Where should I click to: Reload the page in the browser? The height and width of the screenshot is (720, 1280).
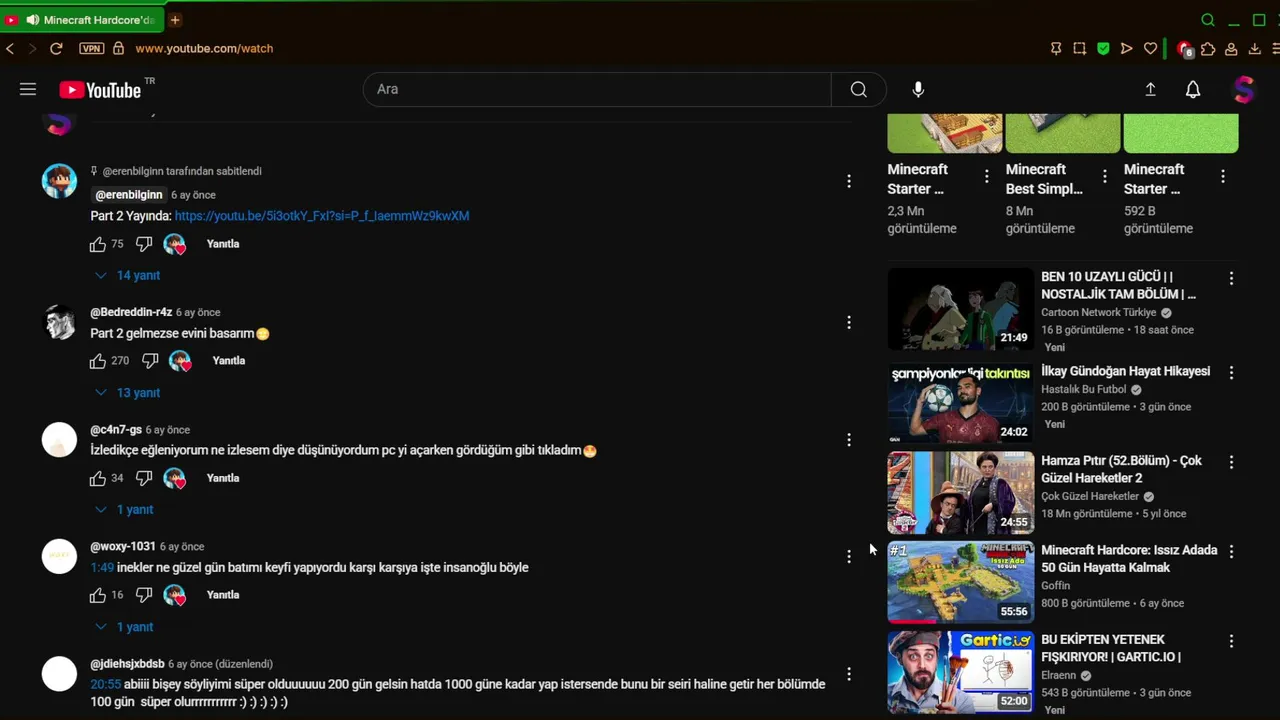56,48
